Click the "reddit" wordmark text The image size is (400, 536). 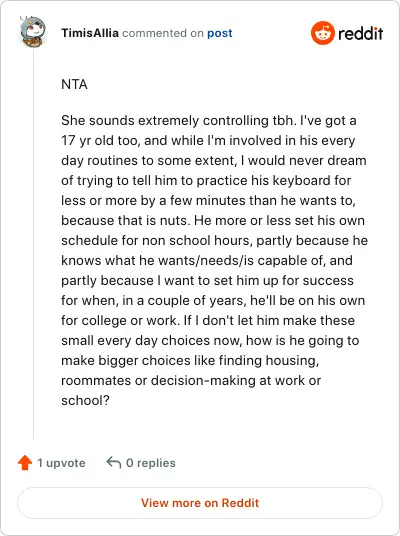coord(360,33)
